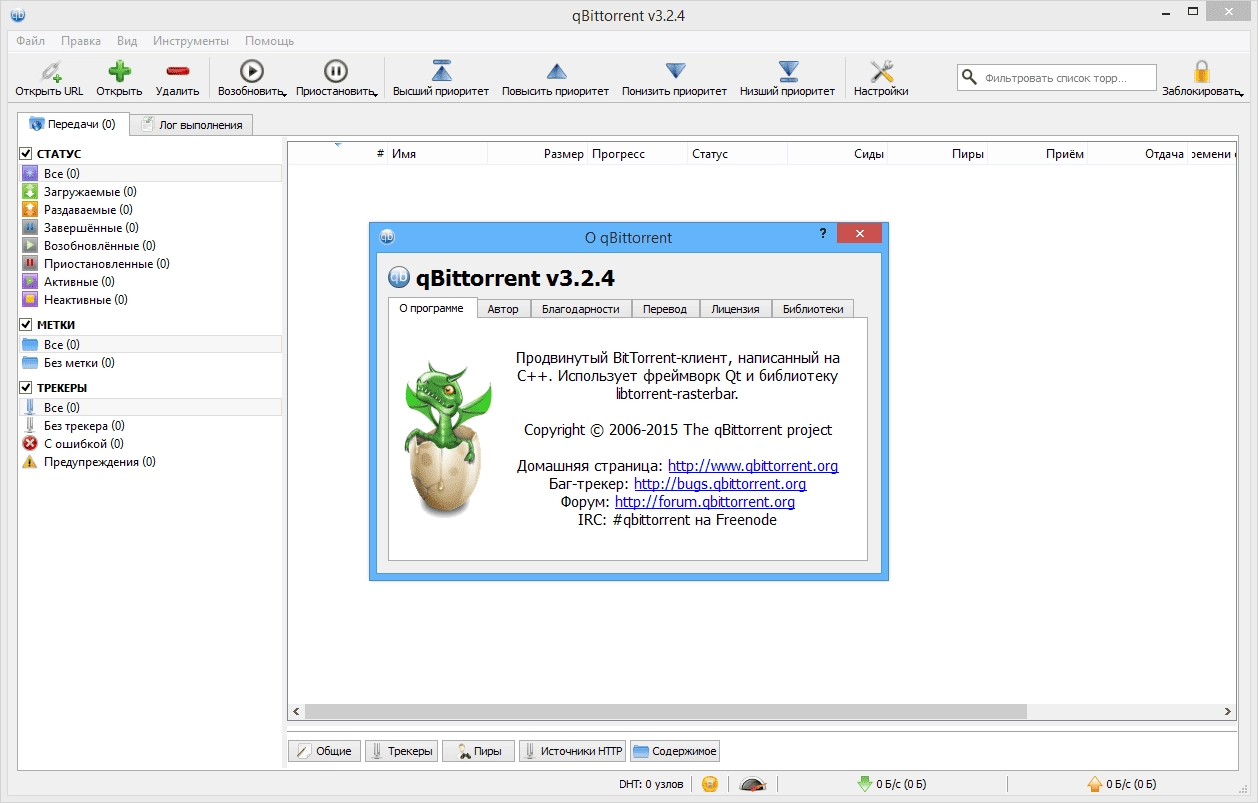Switch to the Передачи (0) tab
This screenshot has width=1258, height=803.
(x=73, y=124)
